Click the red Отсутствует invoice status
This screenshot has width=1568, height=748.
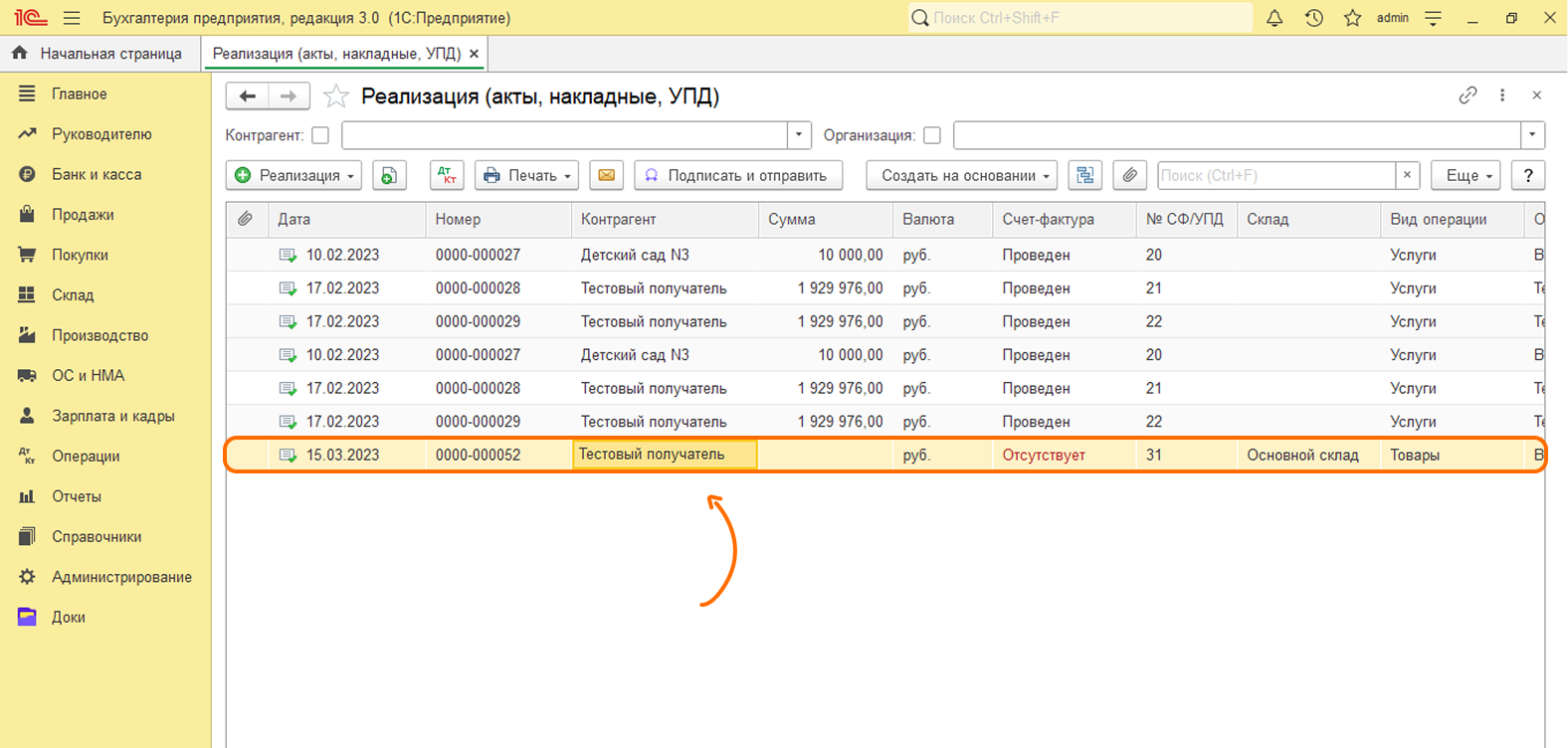pyautogui.click(x=1044, y=455)
